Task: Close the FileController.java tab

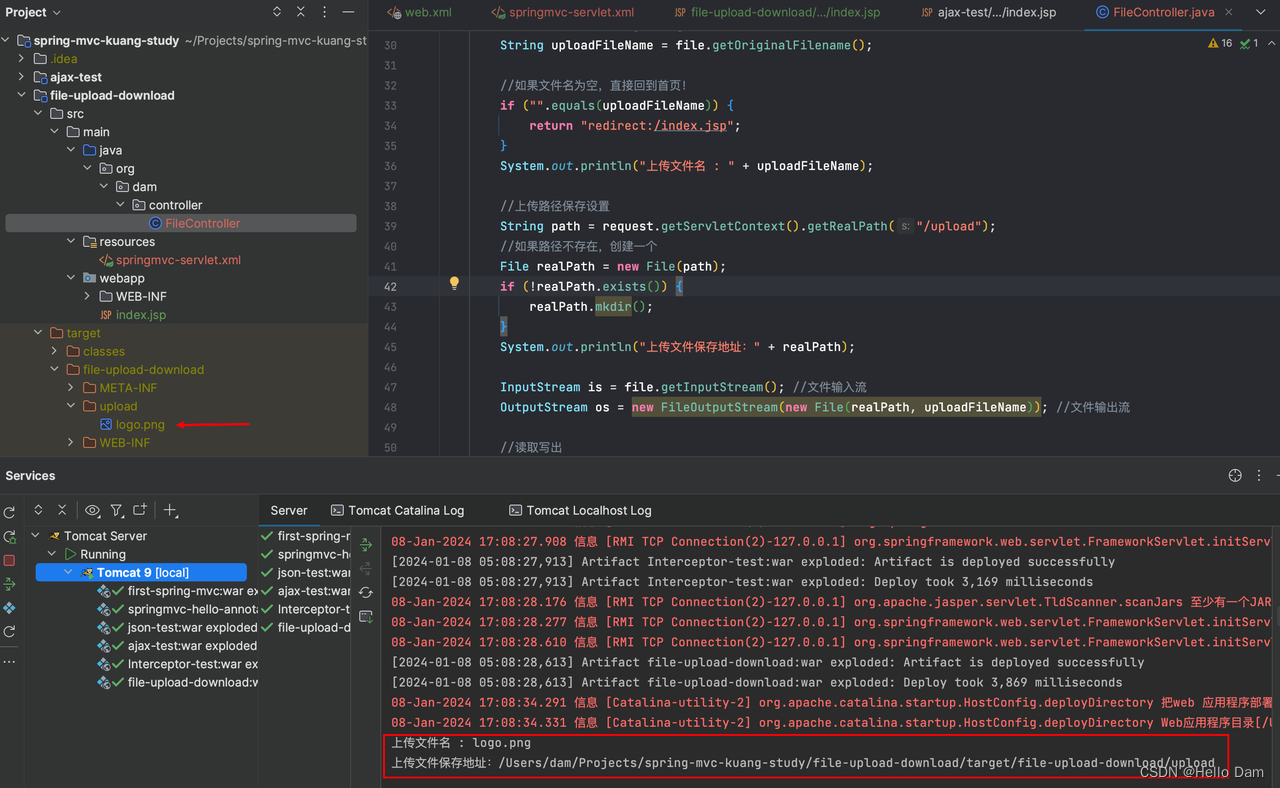Action: tap(1229, 13)
